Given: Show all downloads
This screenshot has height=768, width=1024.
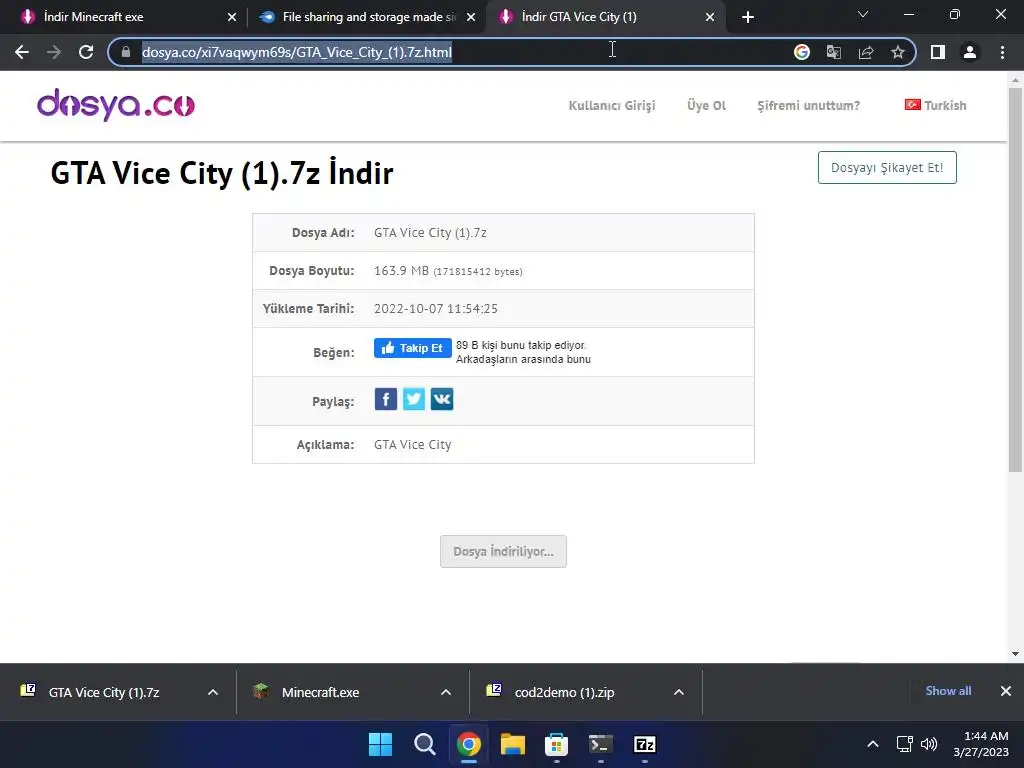Looking at the screenshot, I should click(948, 691).
